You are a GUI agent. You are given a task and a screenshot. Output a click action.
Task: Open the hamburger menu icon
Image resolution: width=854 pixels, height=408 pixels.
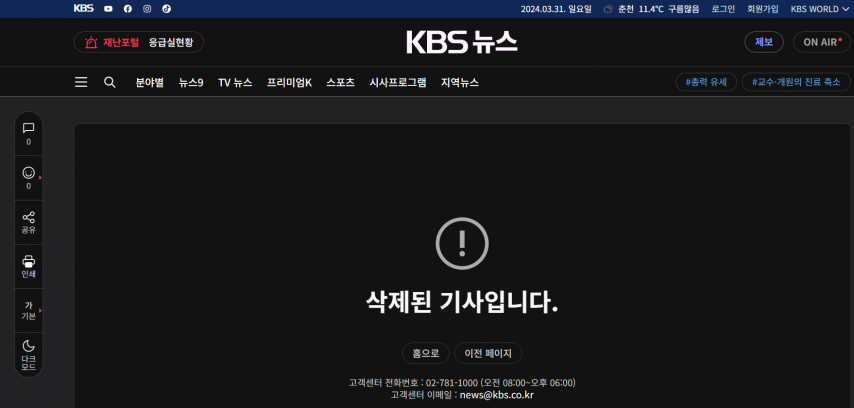(x=81, y=82)
